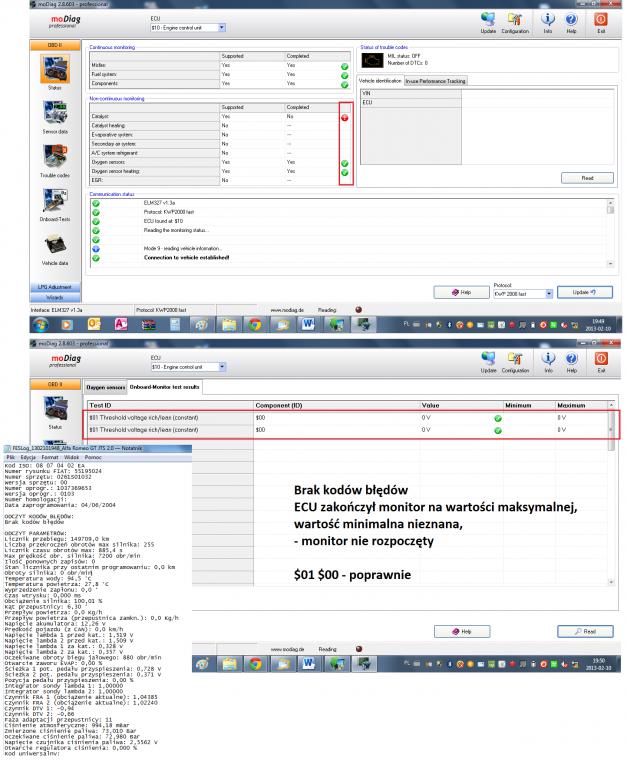Open the www.modiag.de link in the upper status bar

coord(287,310)
